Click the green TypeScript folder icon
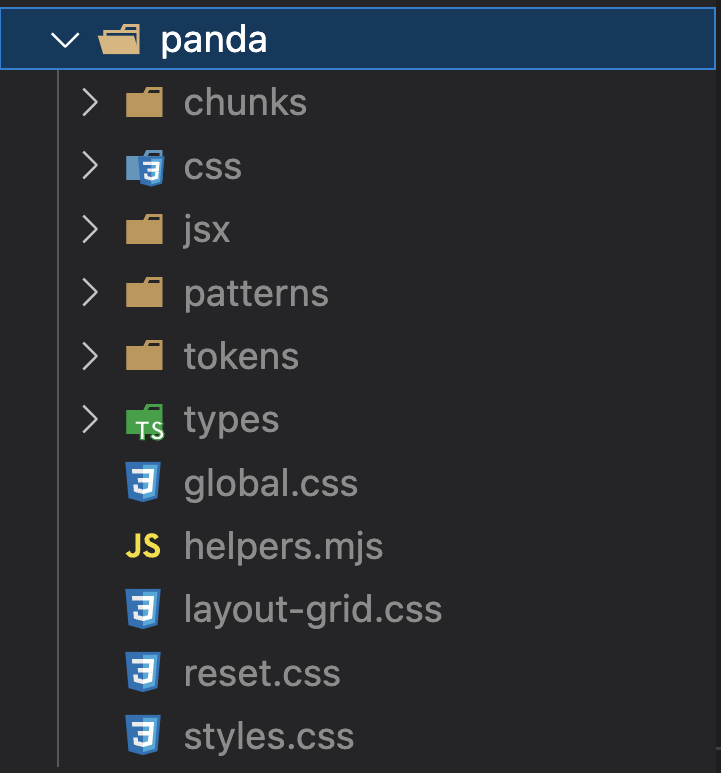Image resolution: width=721 pixels, height=773 pixels. [x=144, y=421]
